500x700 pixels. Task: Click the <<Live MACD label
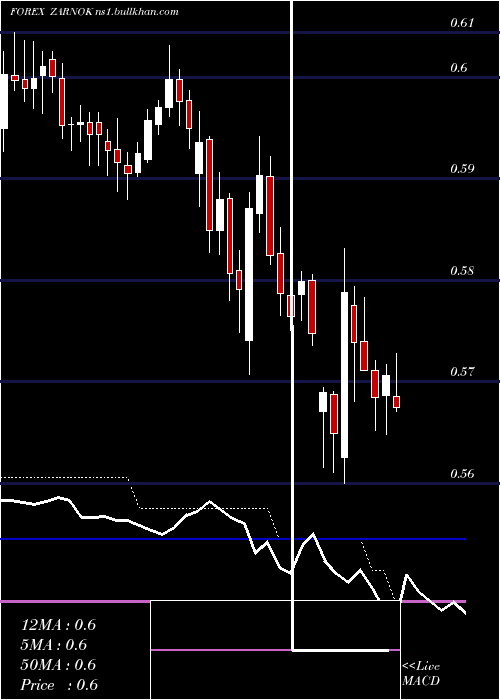click(x=421, y=674)
